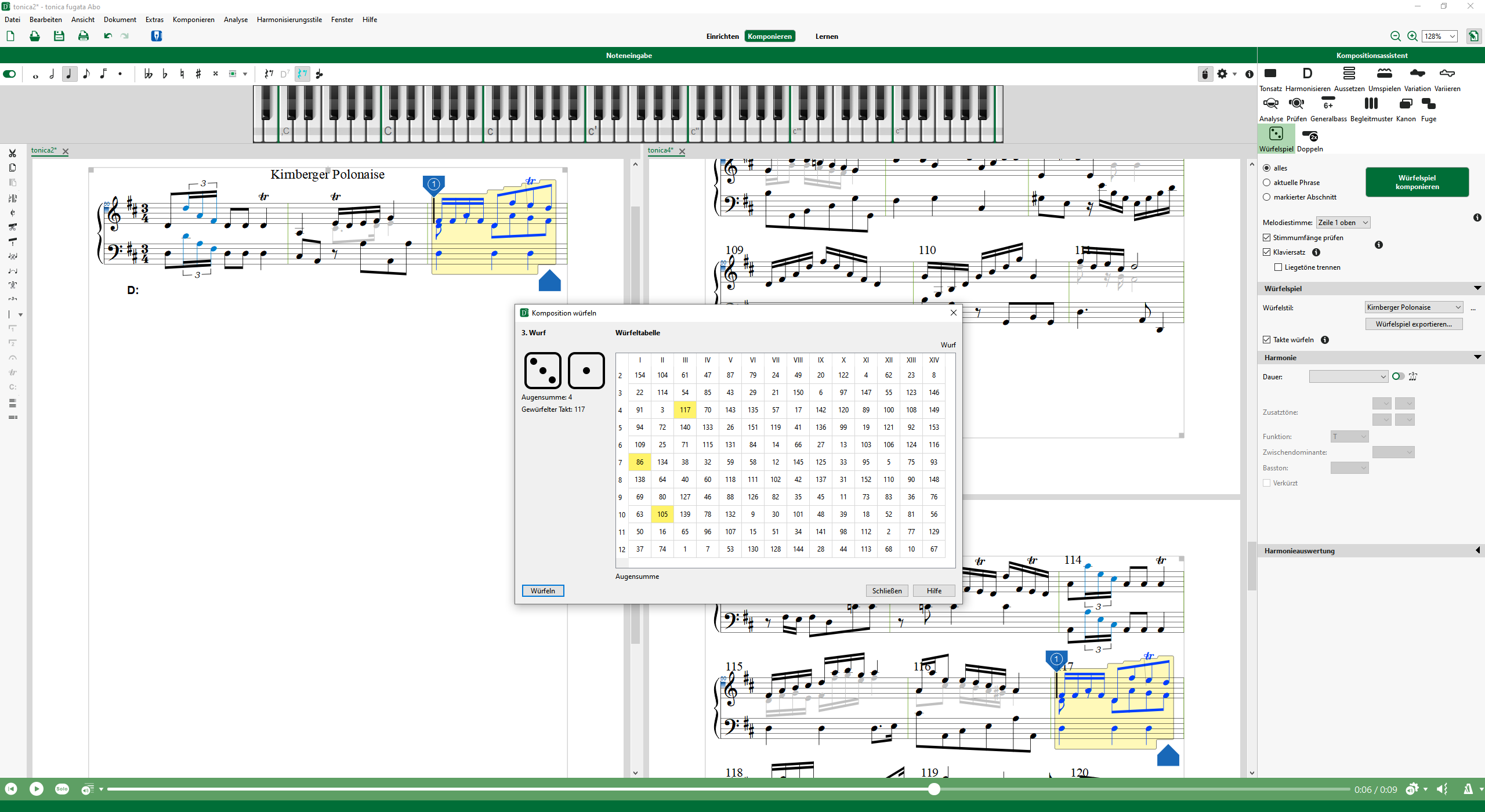1485x812 pixels.
Task: Select 'aktuelle Phrase' radio option
Action: [x=1267, y=183]
